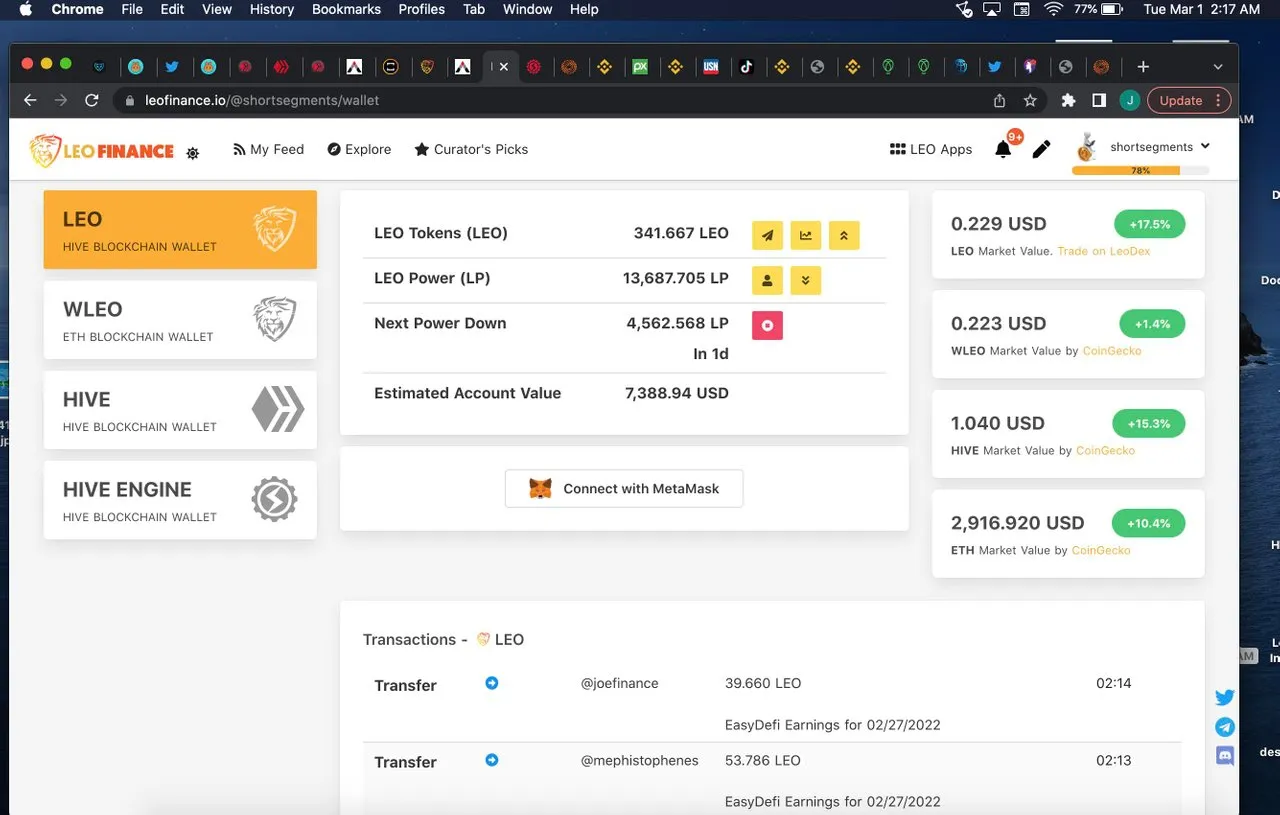Cancel the next power down red button
The width and height of the screenshot is (1280, 815).
pos(767,325)
